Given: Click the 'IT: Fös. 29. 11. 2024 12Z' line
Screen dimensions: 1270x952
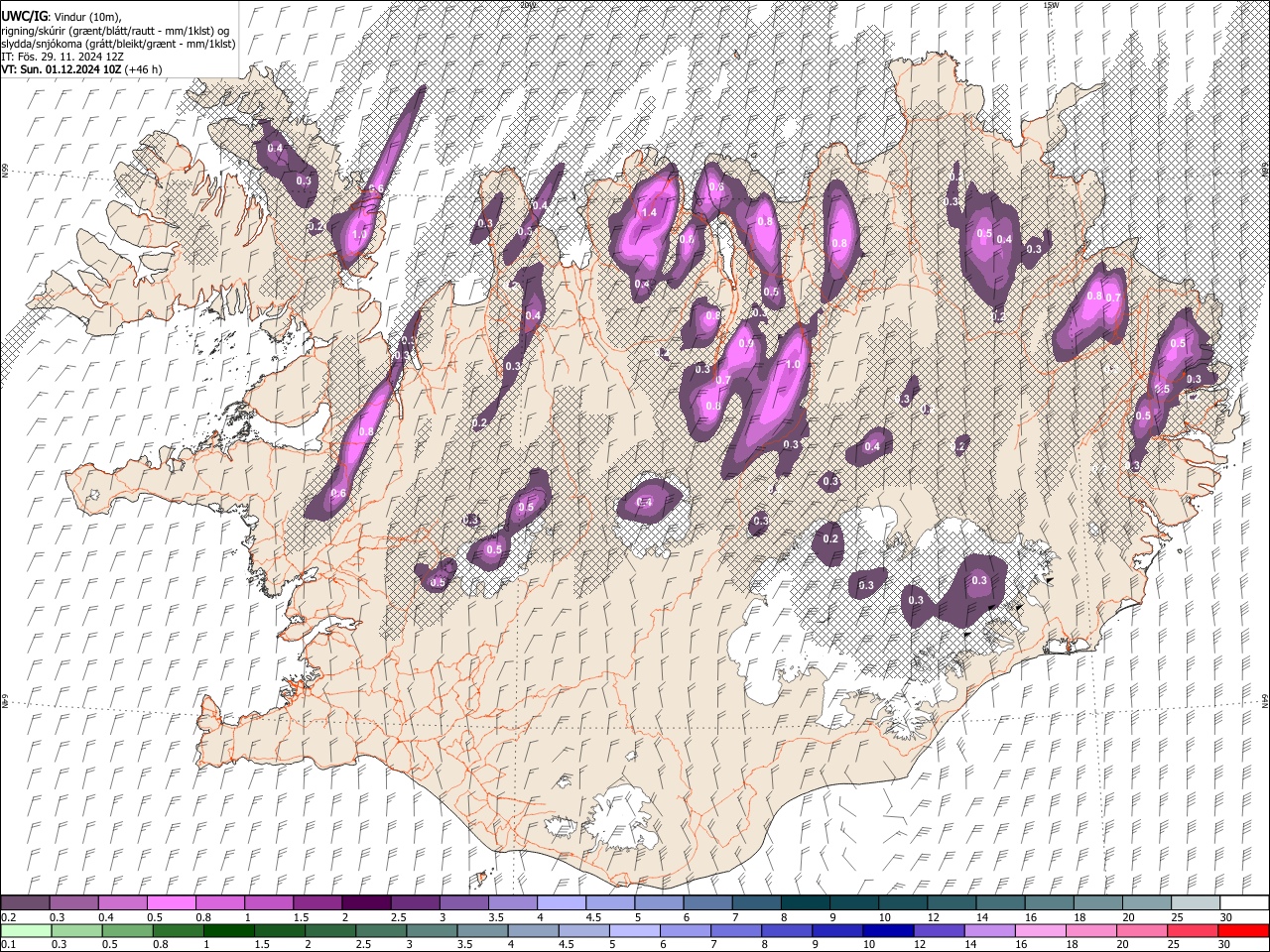Looking at the screenshot, I should [63, 57].
